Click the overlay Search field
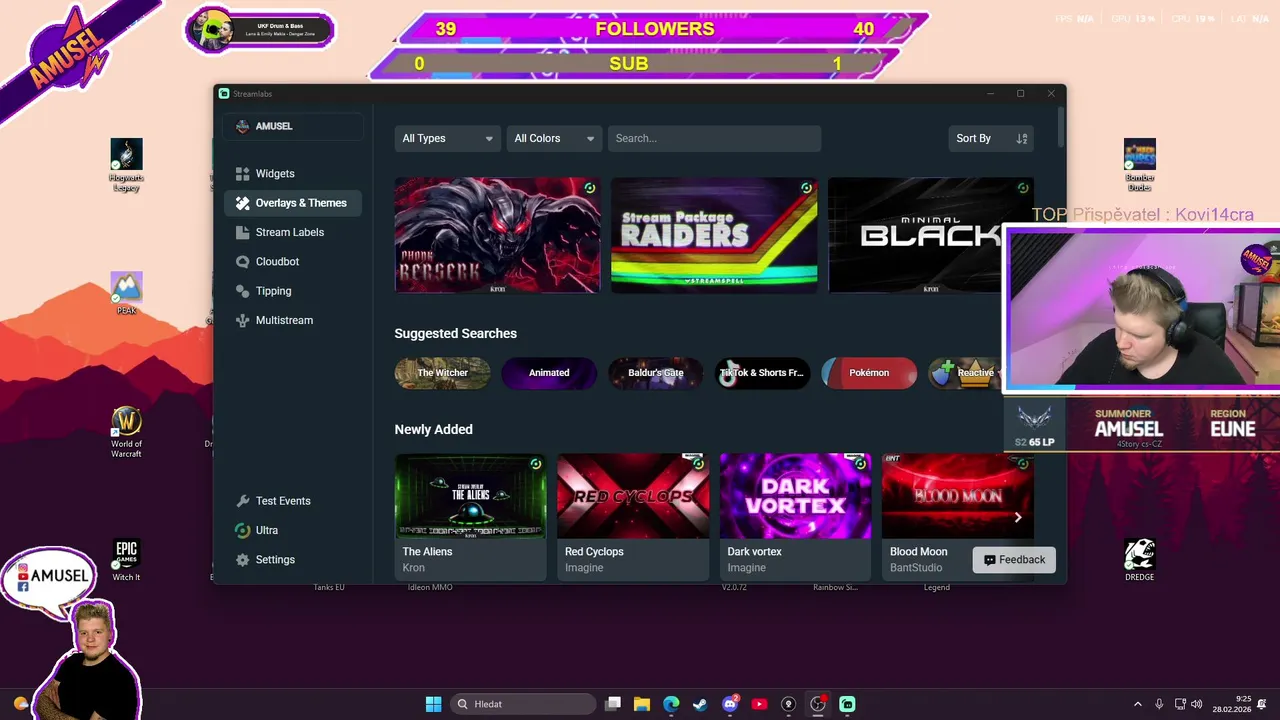This screenshot has height=720, width=1280. click(x=714, y=139)
